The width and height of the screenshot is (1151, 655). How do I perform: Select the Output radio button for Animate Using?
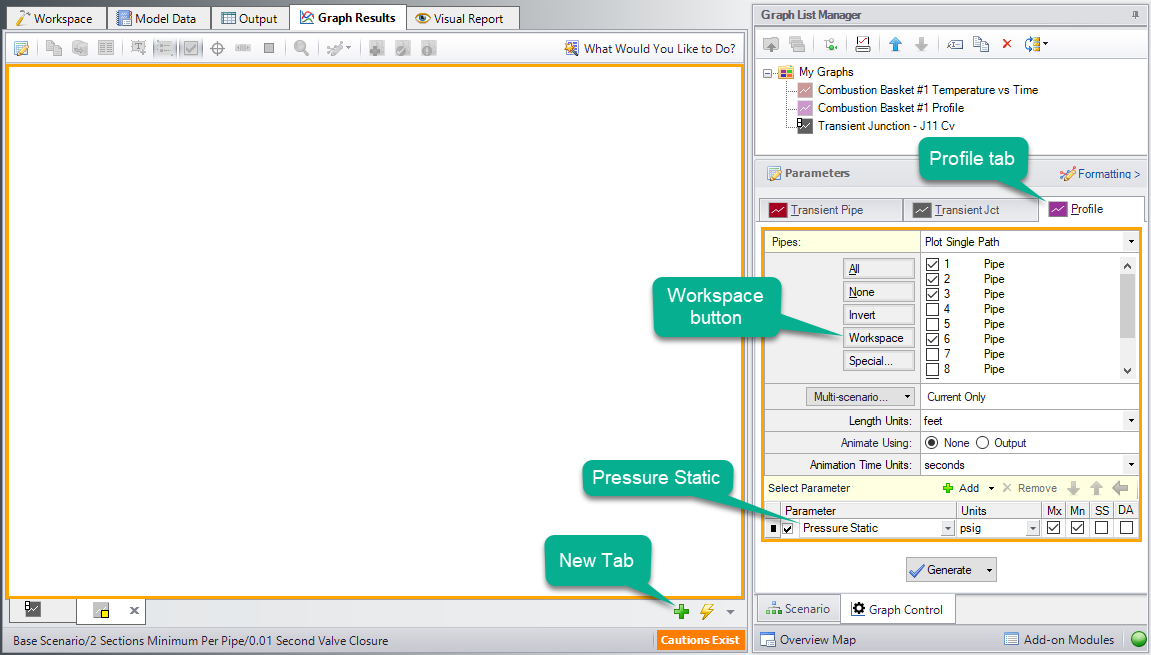[x=982, y=443]
